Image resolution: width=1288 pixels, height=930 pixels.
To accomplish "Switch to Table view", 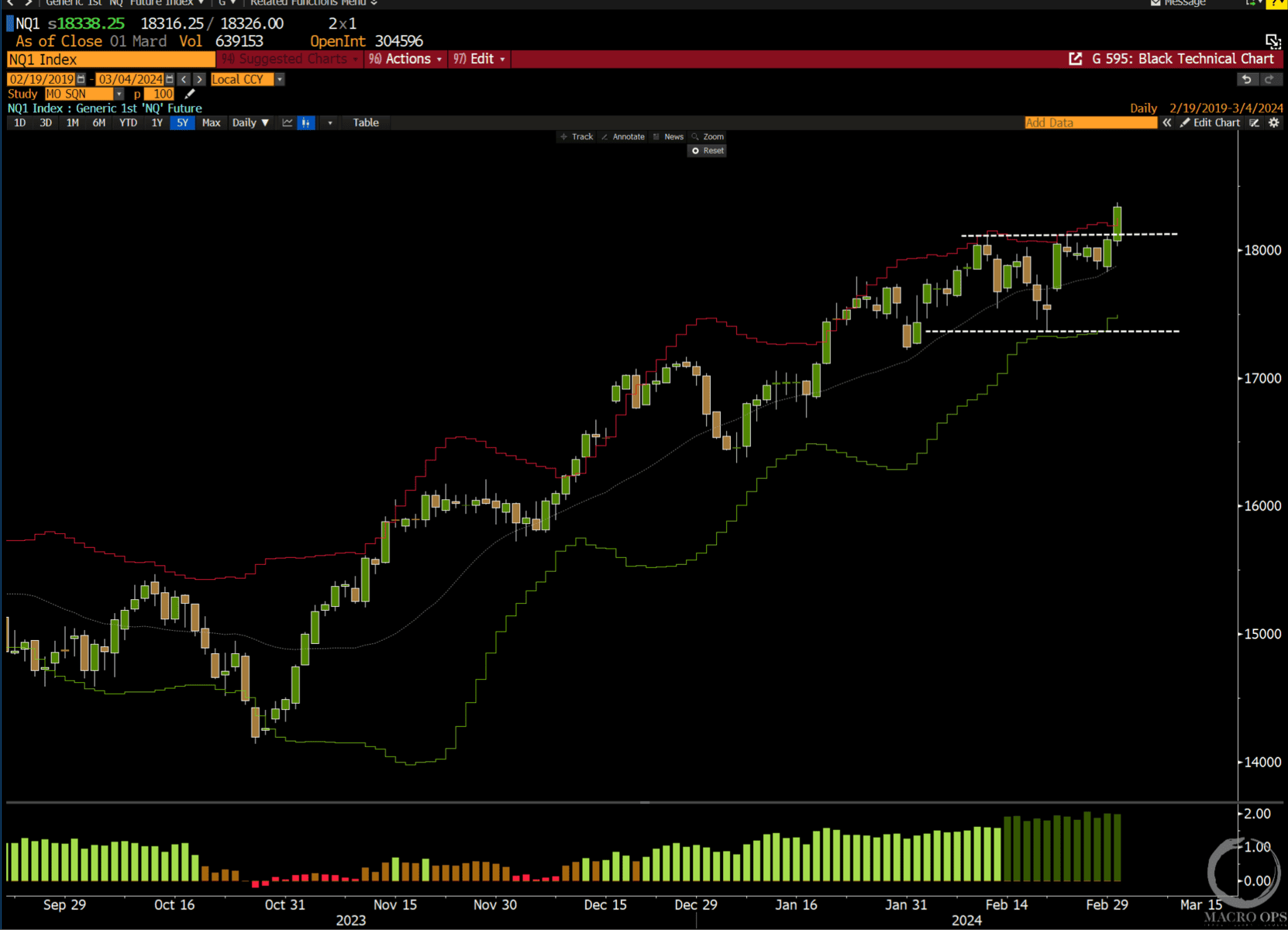I will point(366,122).
